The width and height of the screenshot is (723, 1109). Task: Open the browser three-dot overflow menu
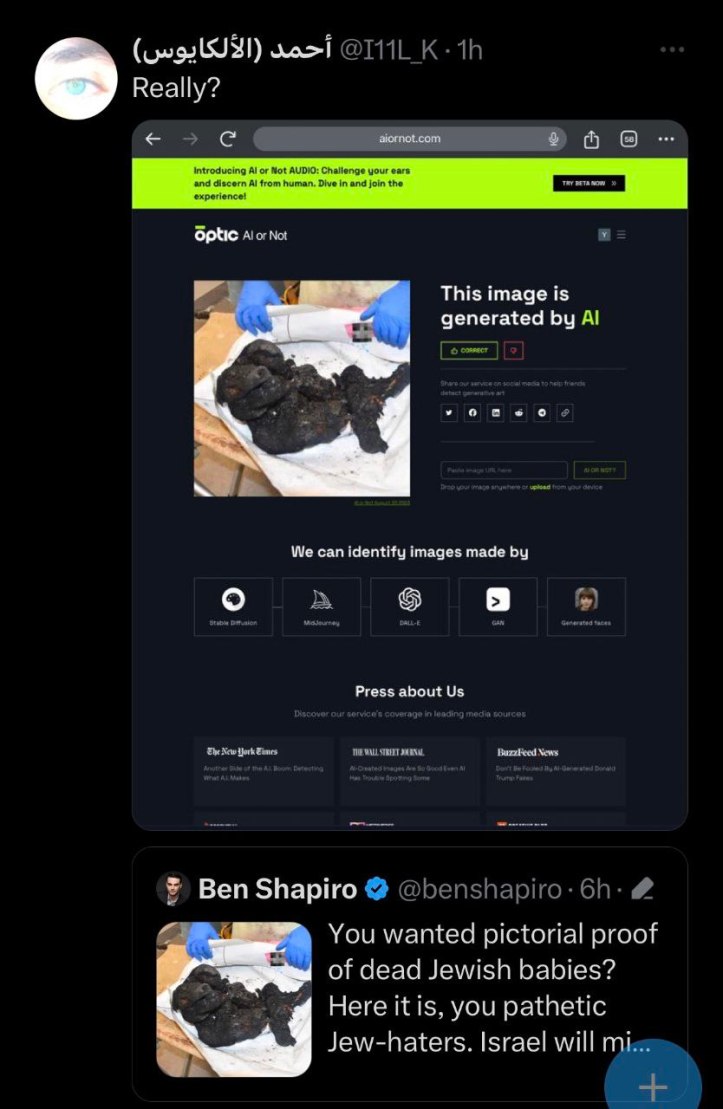(x=666, y=139)
